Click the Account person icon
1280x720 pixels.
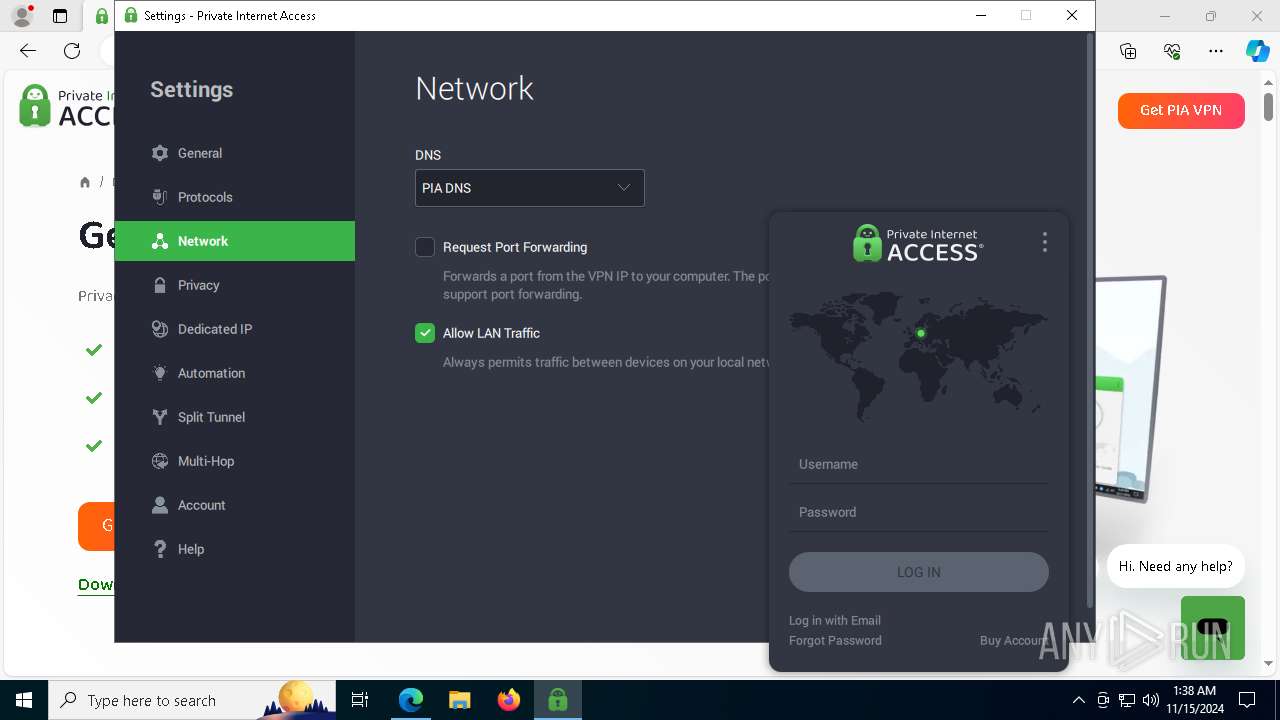(x=159, y=505)
